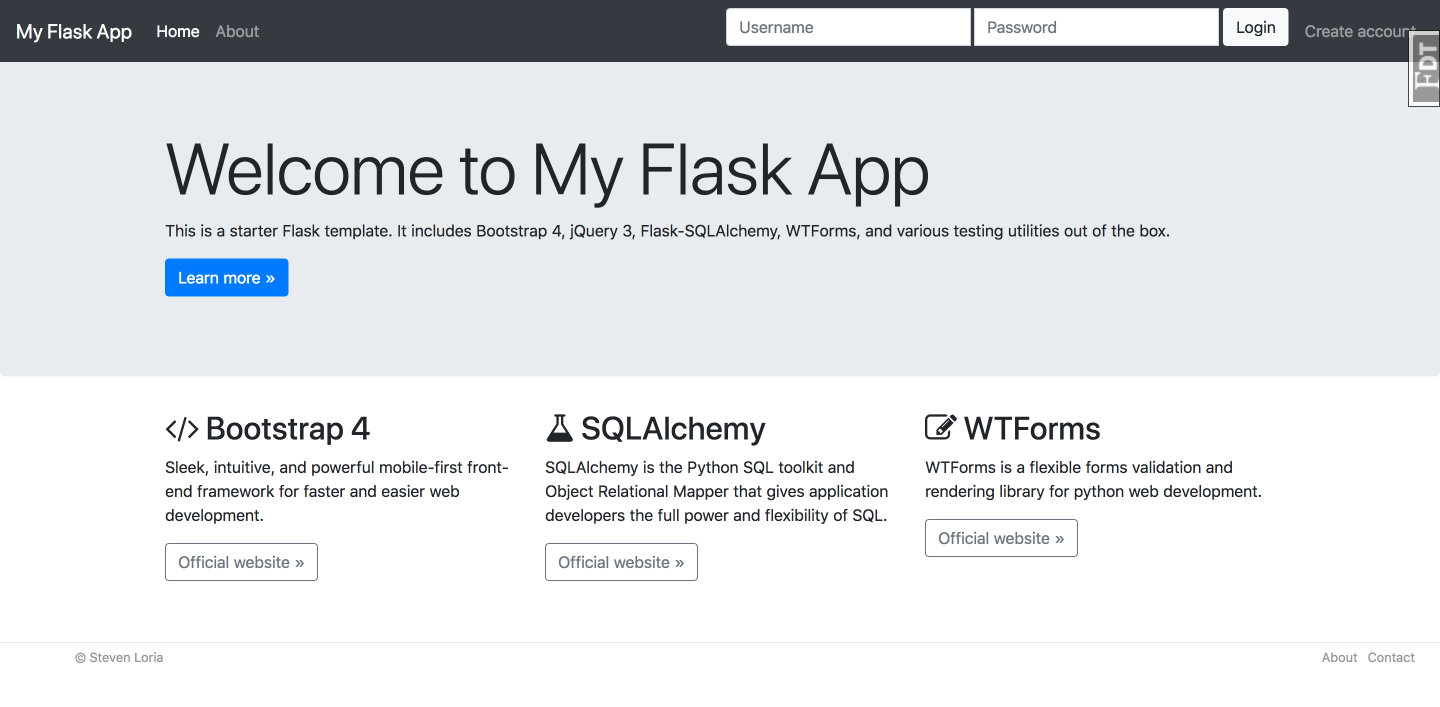Image resolution: width=1440 pixels, height=707 pixels.
Task: Click the code brackets icon beside Bootstrap 4
Action: coord(182,429)
